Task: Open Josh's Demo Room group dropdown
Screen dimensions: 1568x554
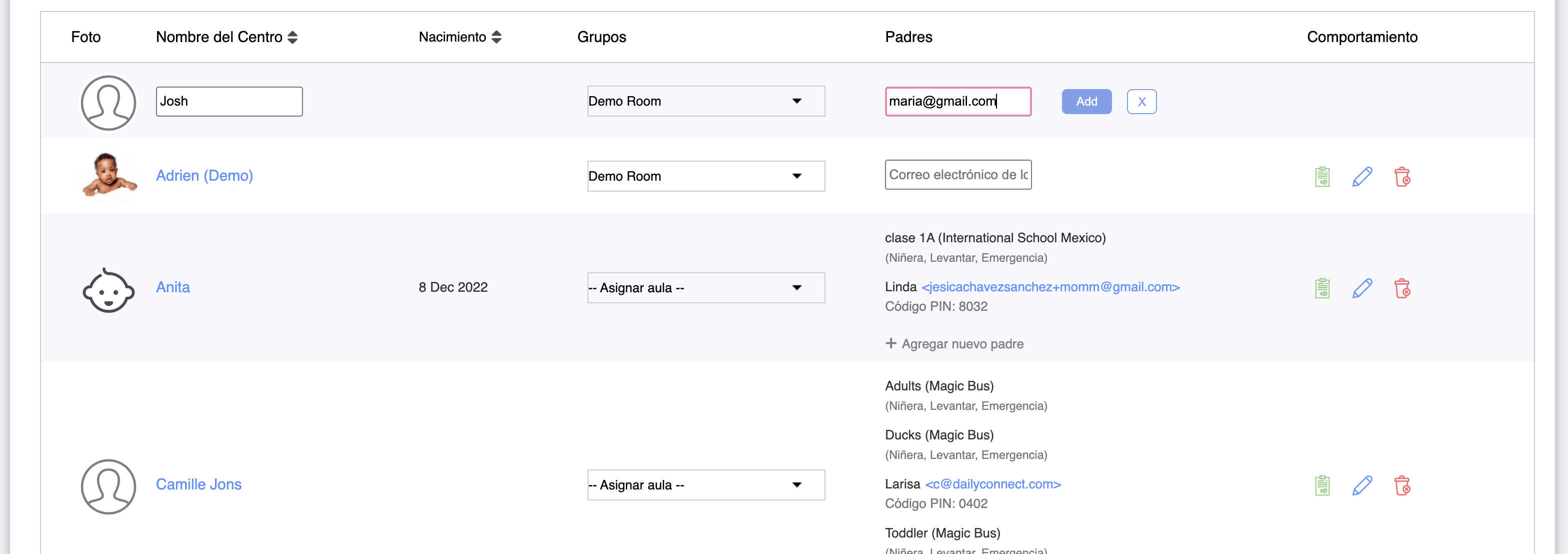Action: 705,101
